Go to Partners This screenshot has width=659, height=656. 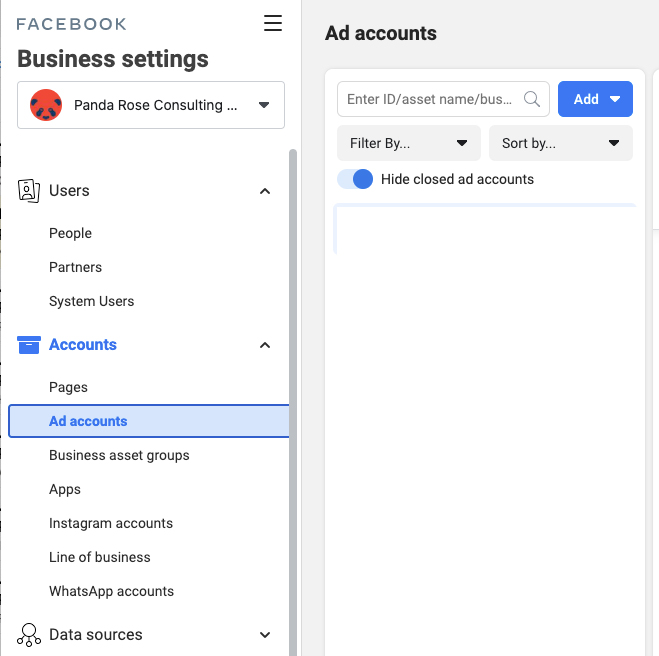click(75, 267)
